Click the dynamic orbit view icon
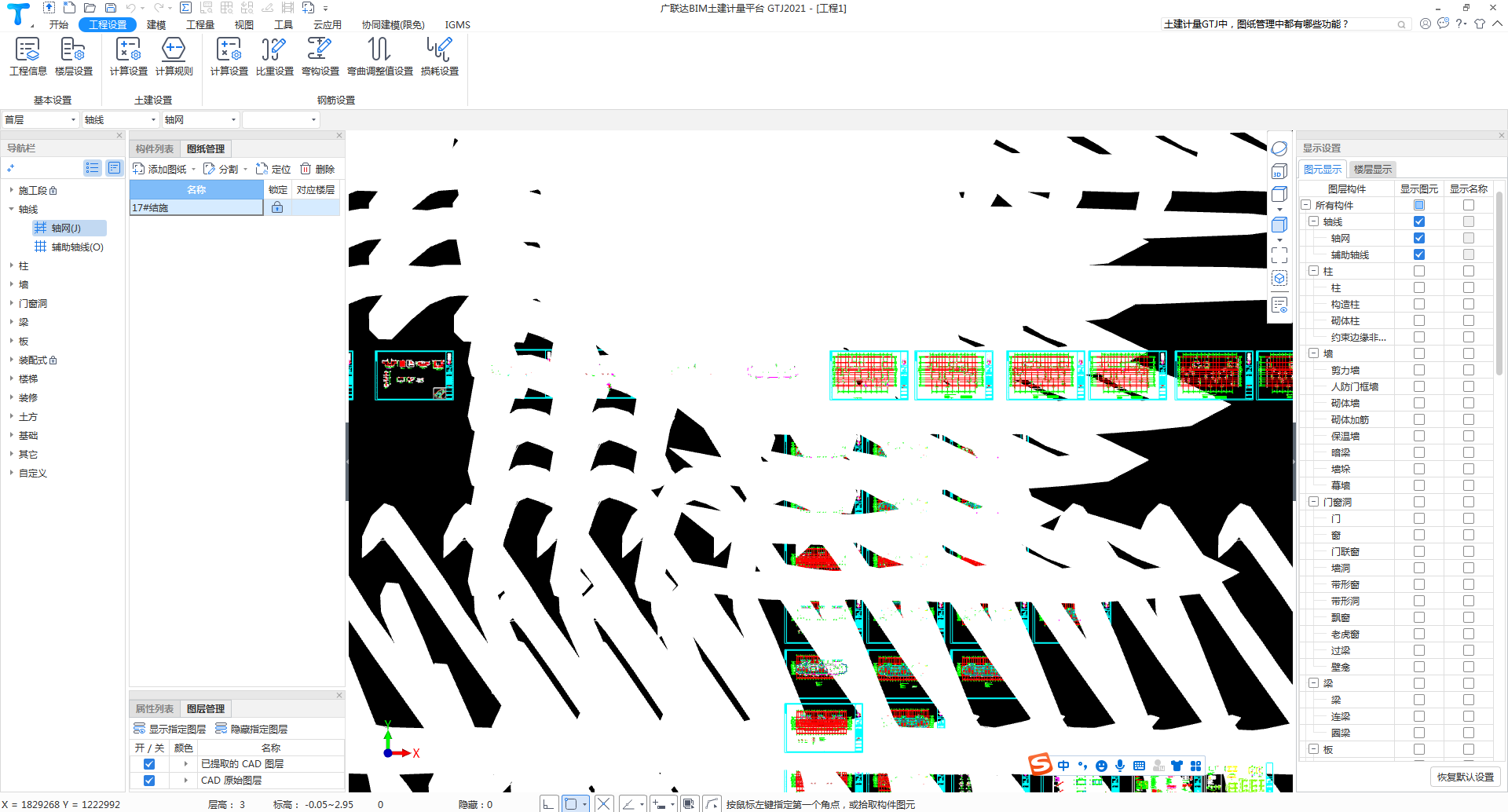Screen dimensions: 1508x812 point(1279,148)
